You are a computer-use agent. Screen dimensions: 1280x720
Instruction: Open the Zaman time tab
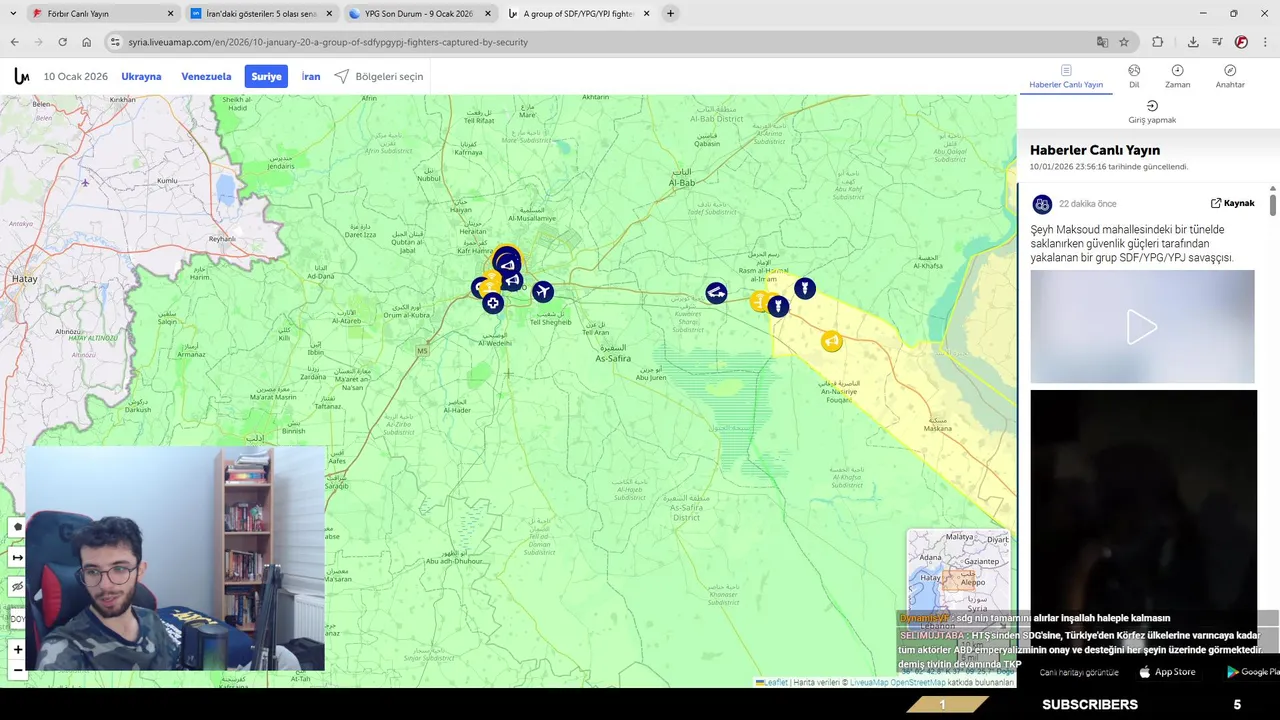1177,77
